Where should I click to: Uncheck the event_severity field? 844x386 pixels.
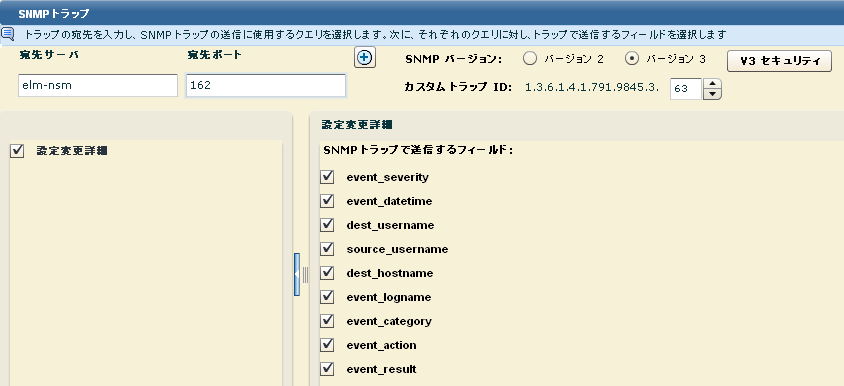pyautogui.click(x=327, y=177)
